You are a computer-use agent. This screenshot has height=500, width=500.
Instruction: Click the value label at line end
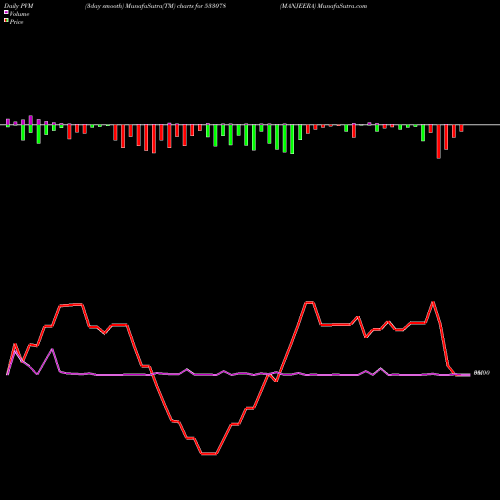[x=482, y=373]
